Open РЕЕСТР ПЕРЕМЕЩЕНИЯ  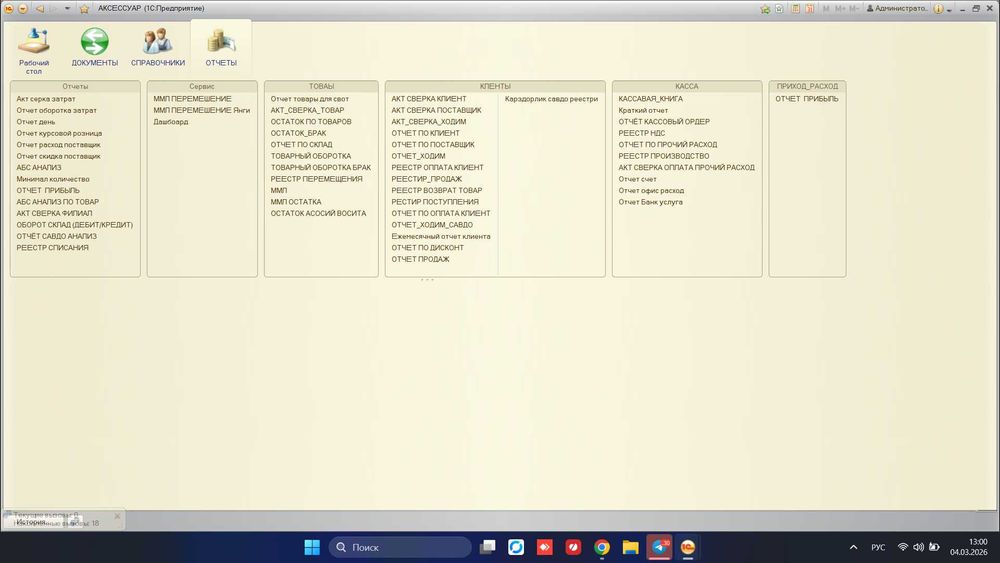click(316, 179)
